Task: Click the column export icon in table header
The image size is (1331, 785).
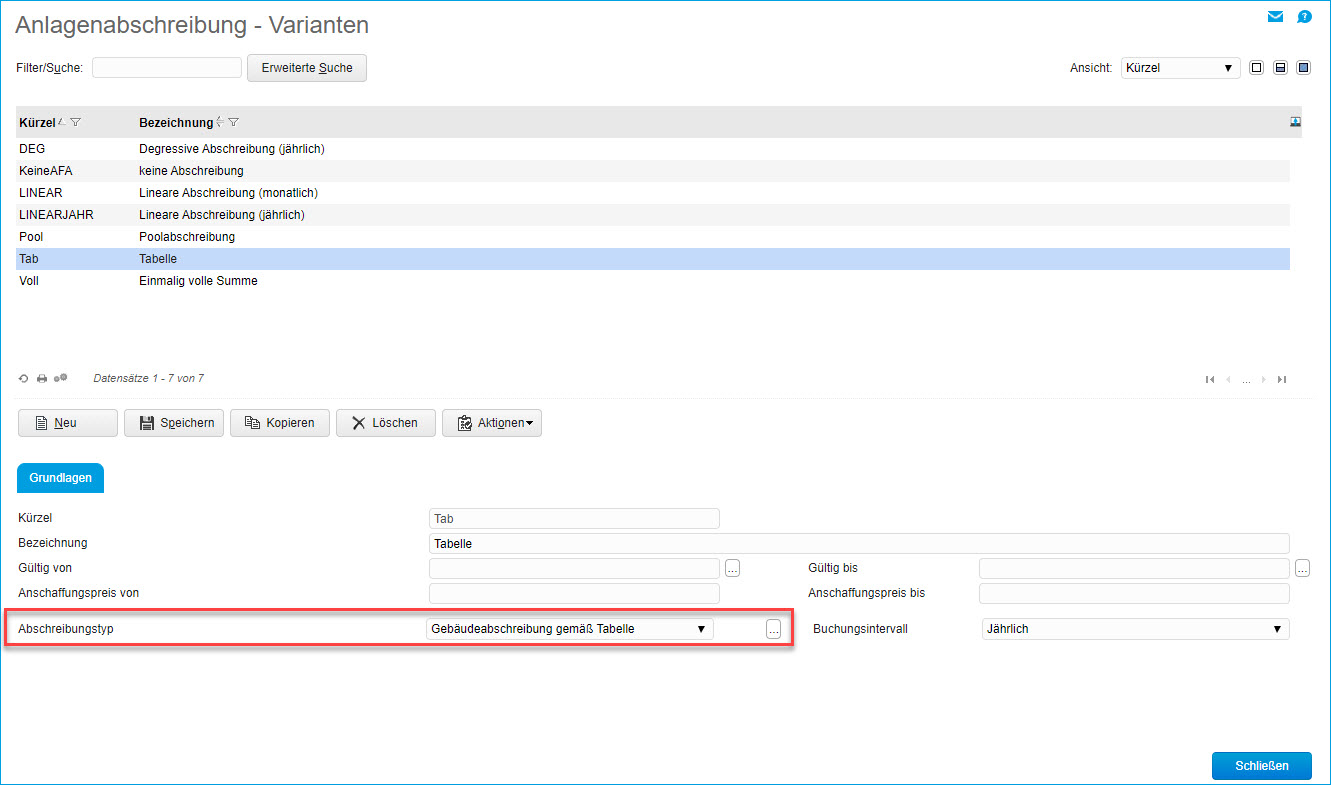Action: pos(1296,122)
